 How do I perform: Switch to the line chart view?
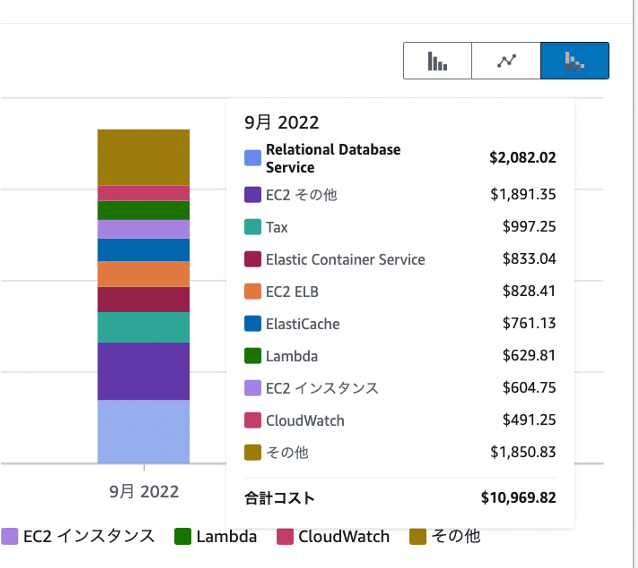click(506, 61)
